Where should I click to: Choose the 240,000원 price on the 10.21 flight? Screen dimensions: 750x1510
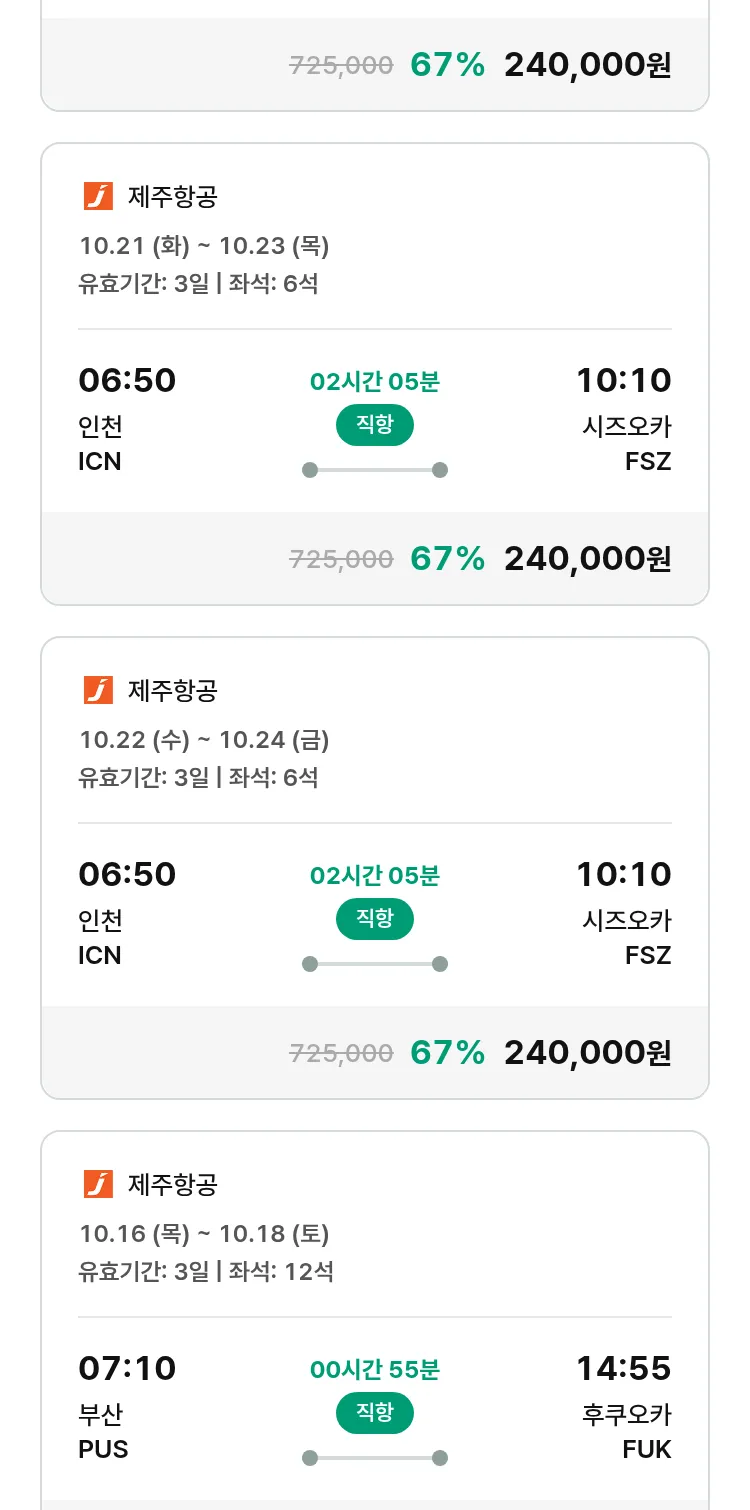(587, 559)
